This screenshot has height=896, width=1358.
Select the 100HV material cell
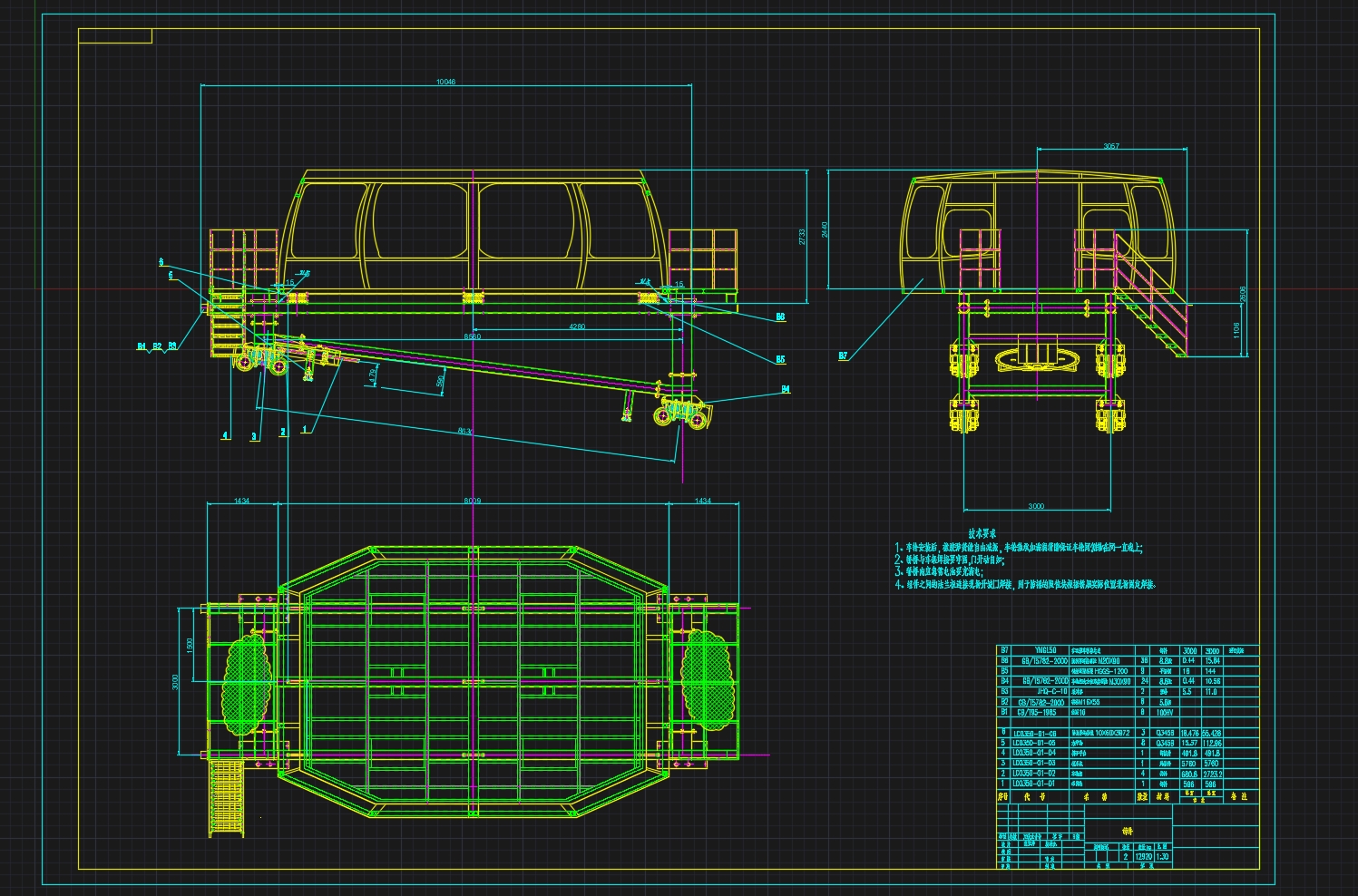1165,713
